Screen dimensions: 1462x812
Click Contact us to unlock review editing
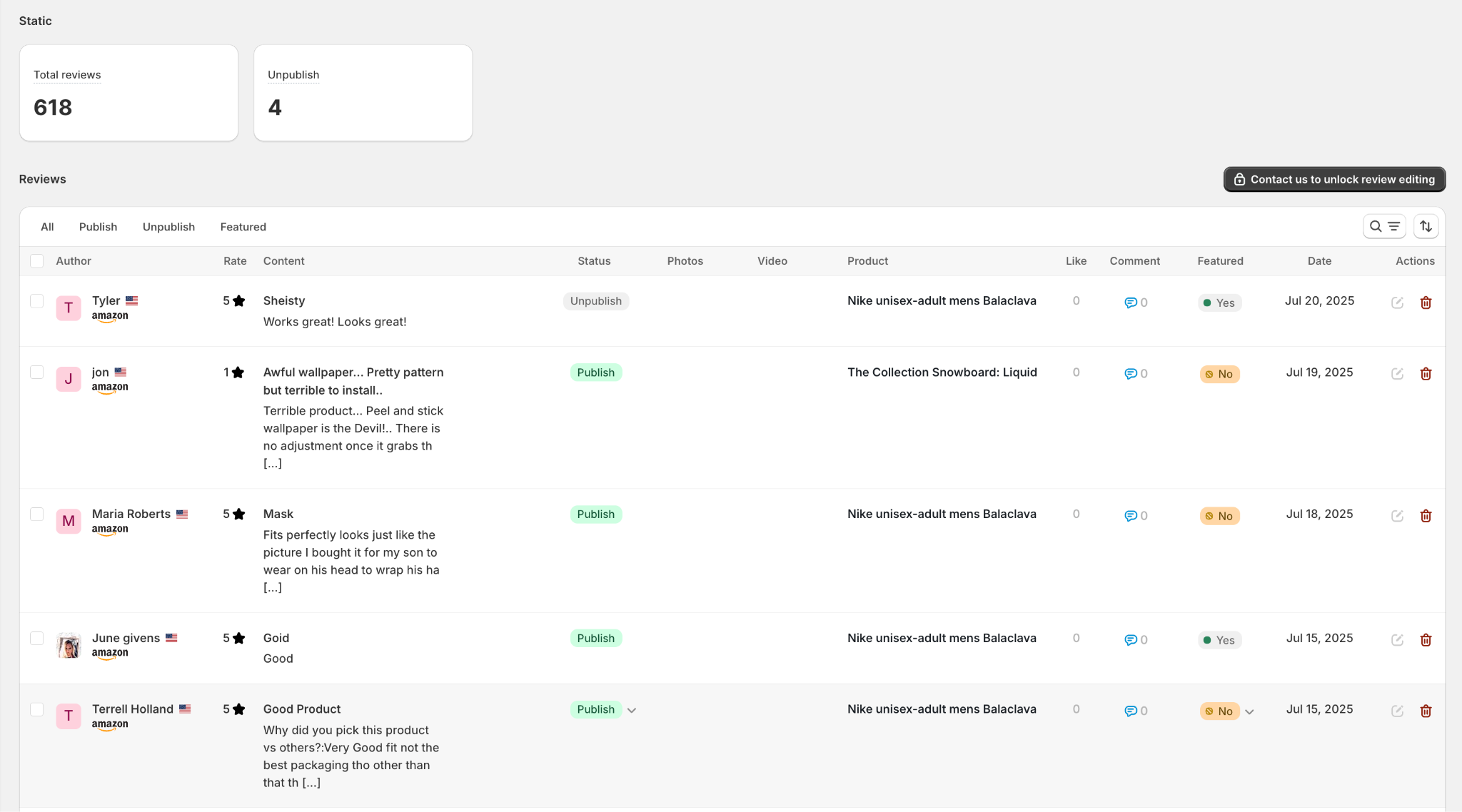click(1334, 179)
